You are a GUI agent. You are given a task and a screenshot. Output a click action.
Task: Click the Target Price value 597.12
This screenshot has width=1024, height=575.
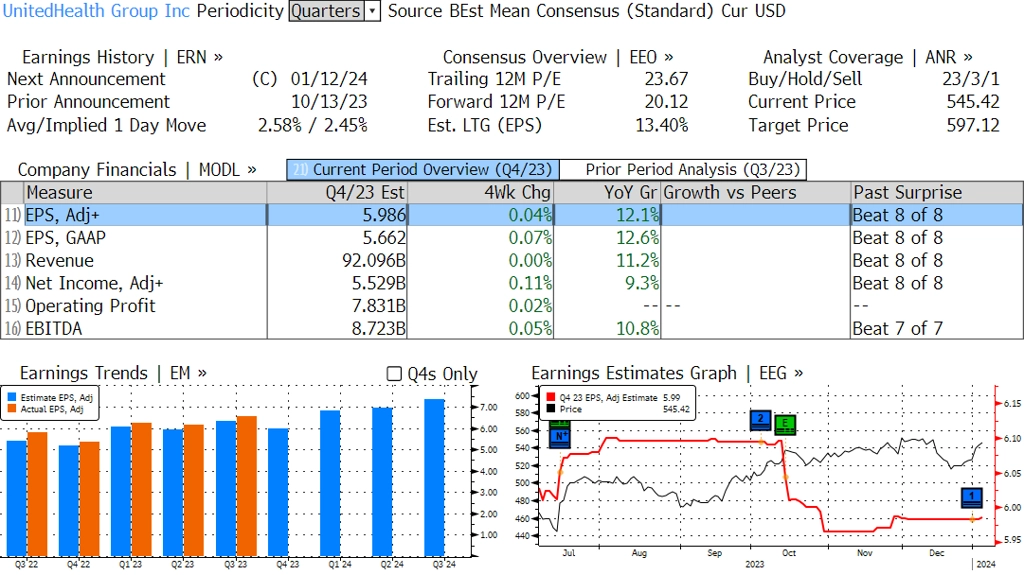point(973,125)
